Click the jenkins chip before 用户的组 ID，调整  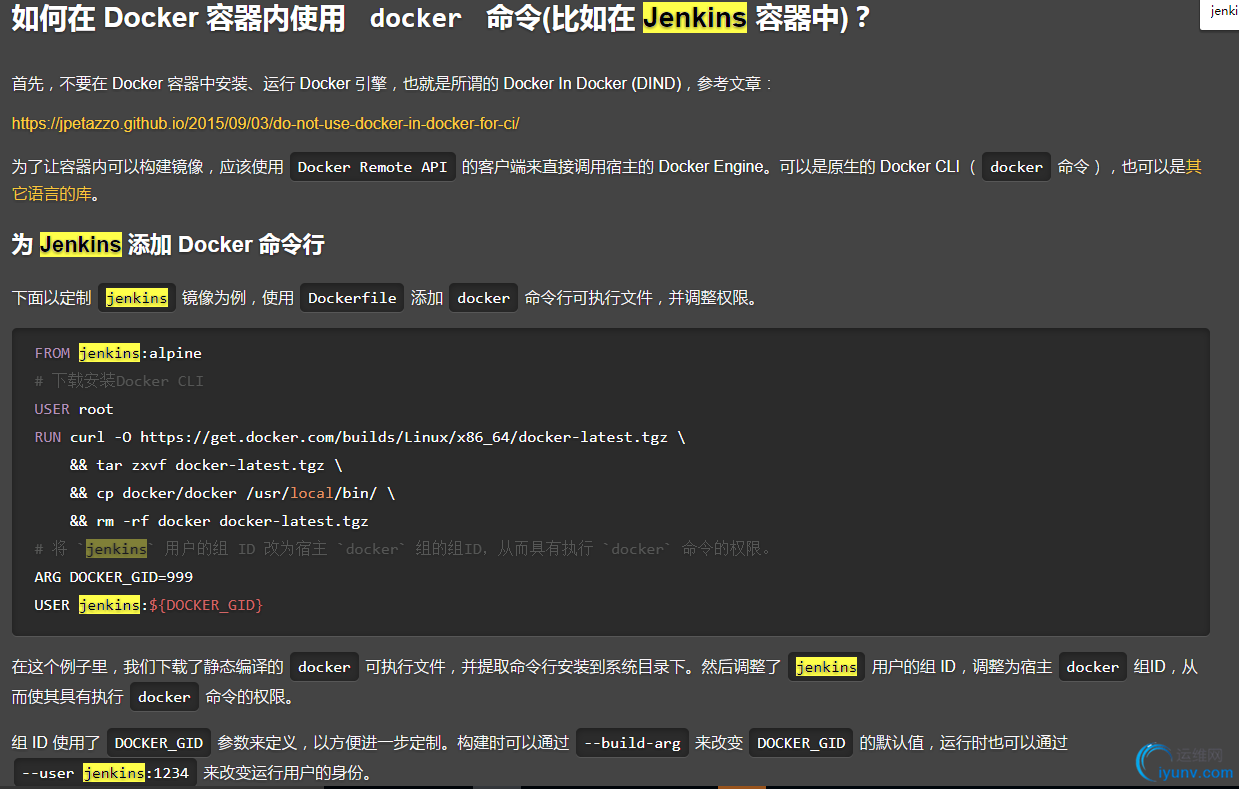coord(827,667)
